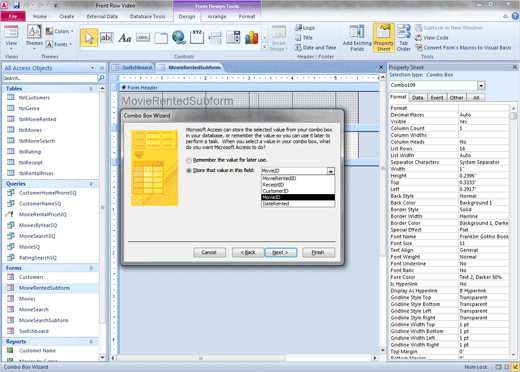Toggle the Property Sheet button

point(384,38)
